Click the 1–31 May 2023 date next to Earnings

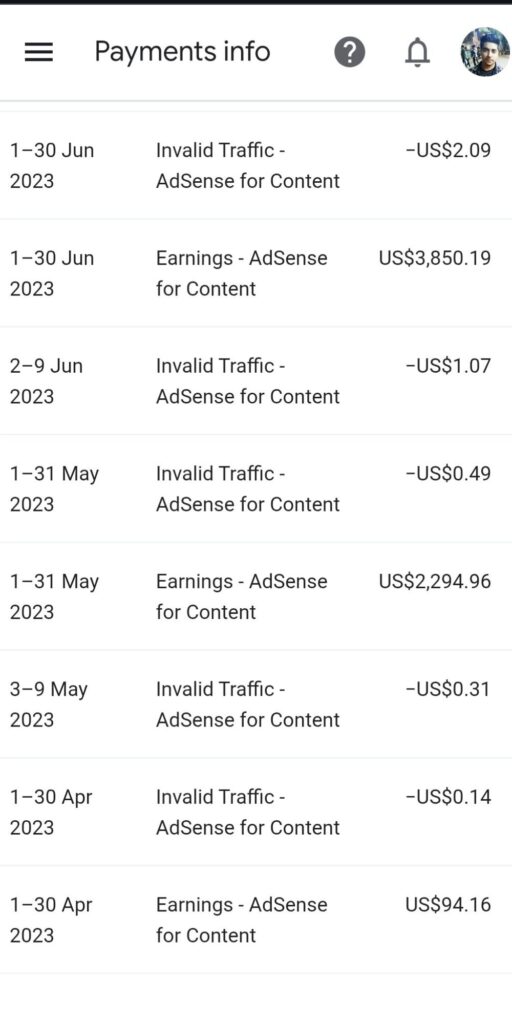click(54, 597)
